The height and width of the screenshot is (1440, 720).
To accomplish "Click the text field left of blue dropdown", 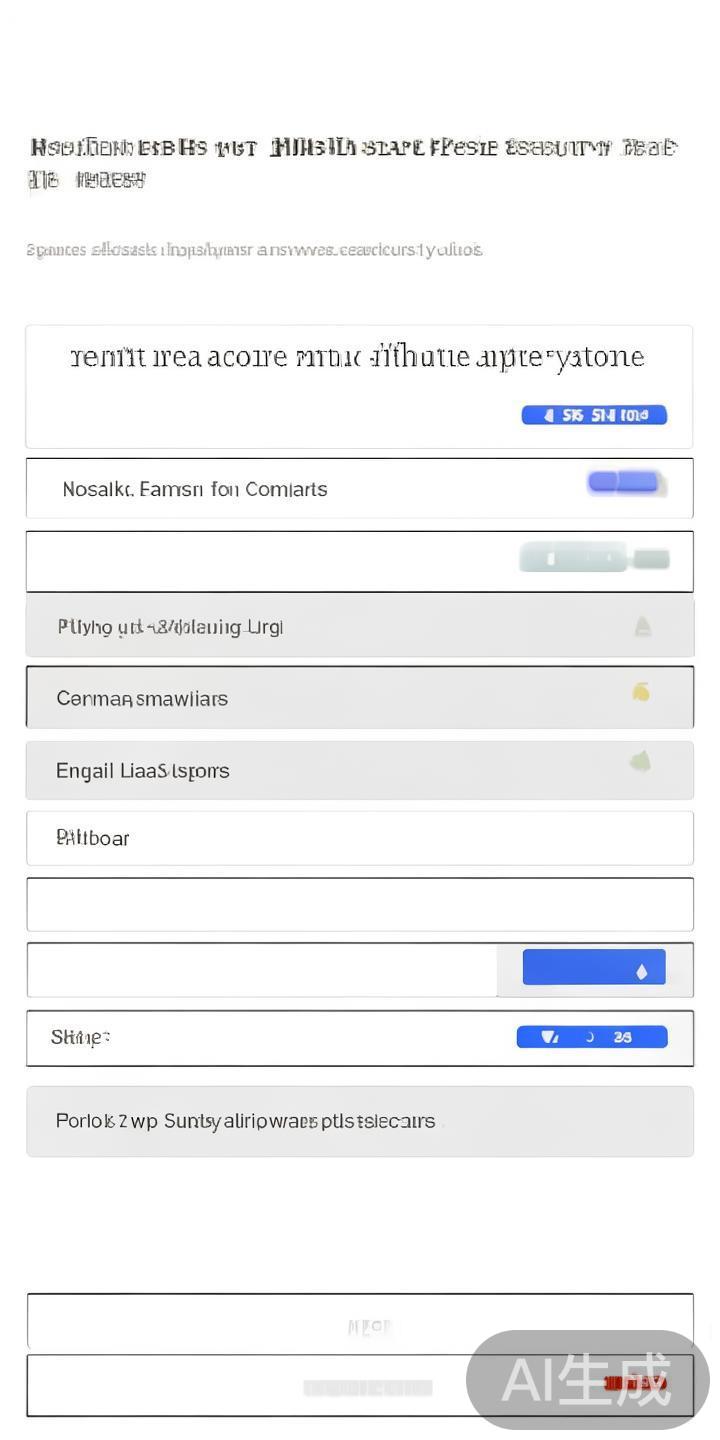I will [x=262, y=970].
